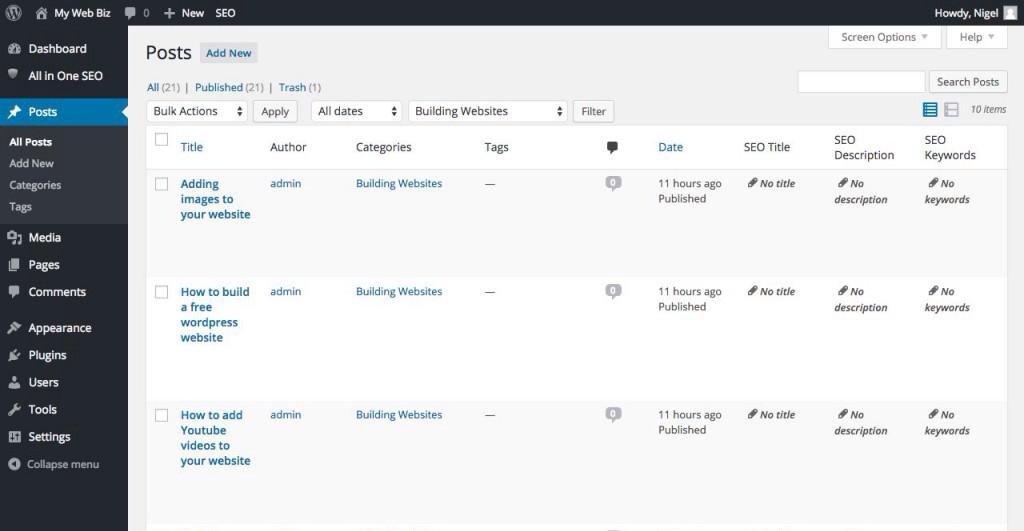The height and width of the screenshot is (531, 1024).
Task: Check the How to build a free wordpress post
Action: pos(161,292)
